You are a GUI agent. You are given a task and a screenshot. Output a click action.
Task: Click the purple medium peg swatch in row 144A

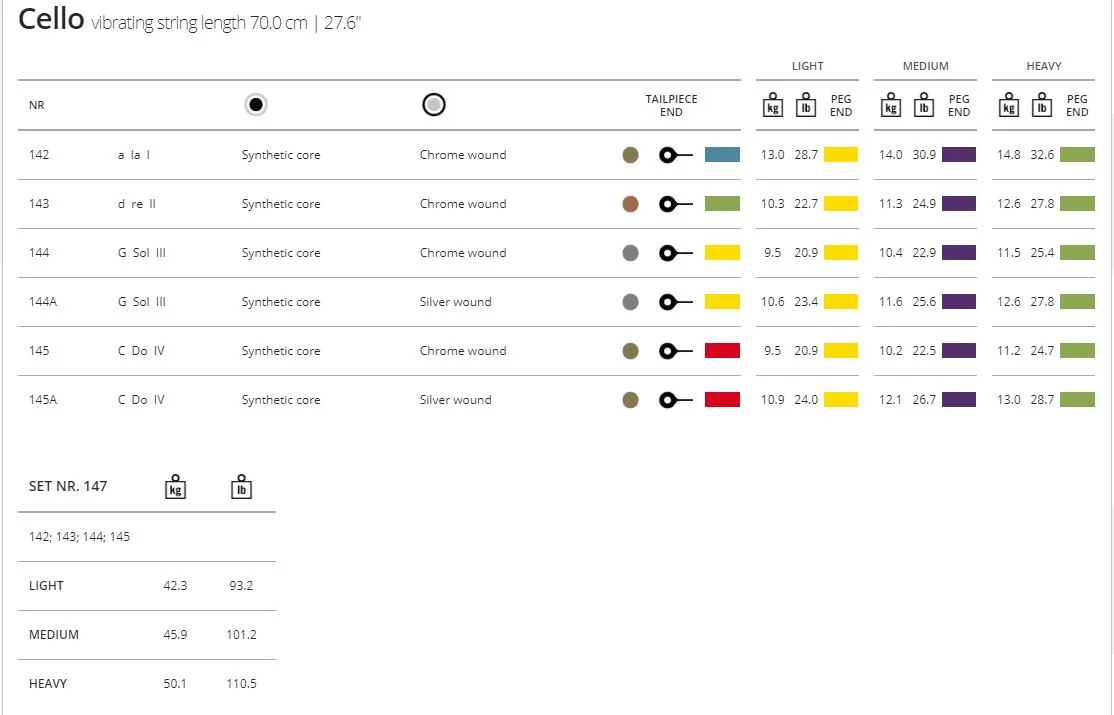[959, 302]
